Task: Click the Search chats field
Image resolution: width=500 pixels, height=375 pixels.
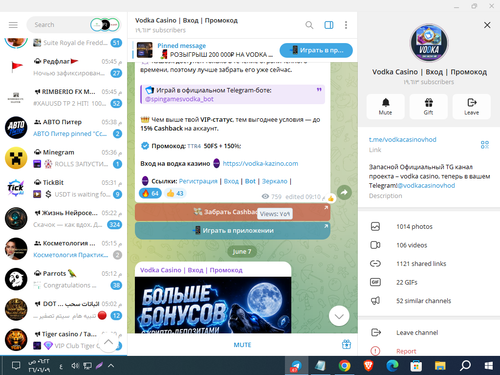Action: point(58,25)
